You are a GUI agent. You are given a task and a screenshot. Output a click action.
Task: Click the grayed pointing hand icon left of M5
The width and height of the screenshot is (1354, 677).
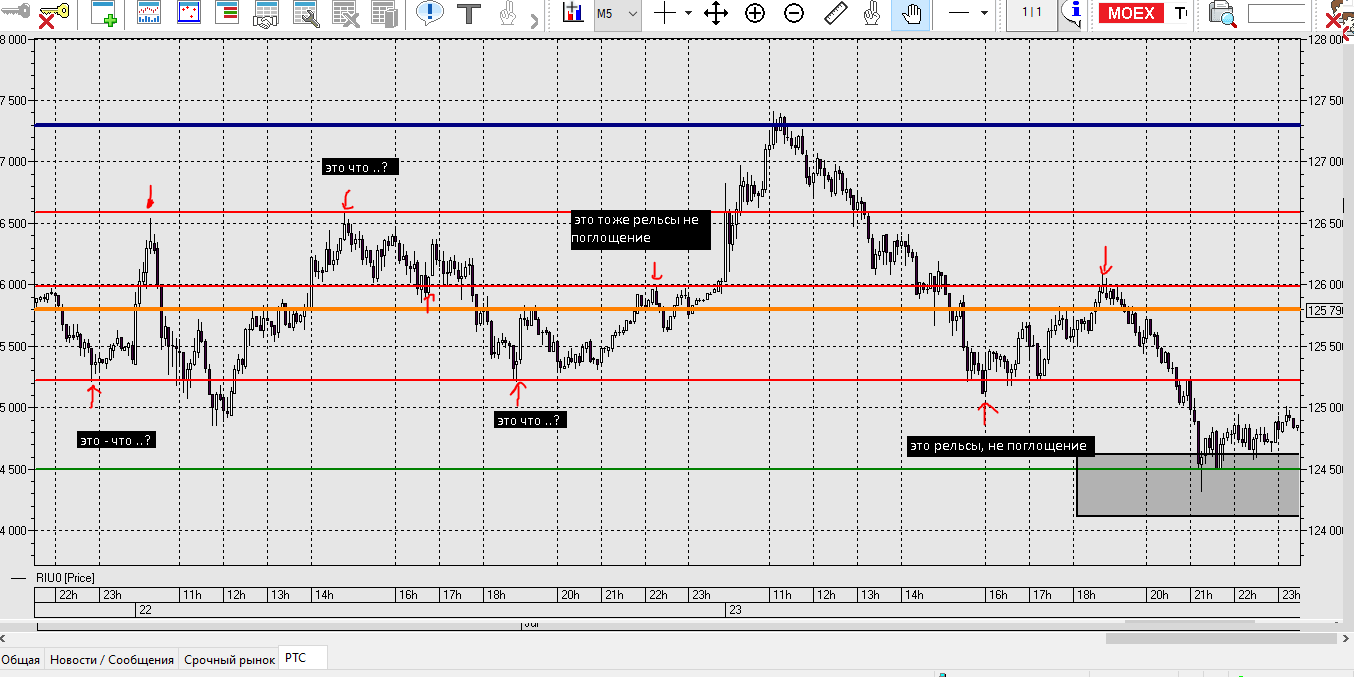[507, 14]
